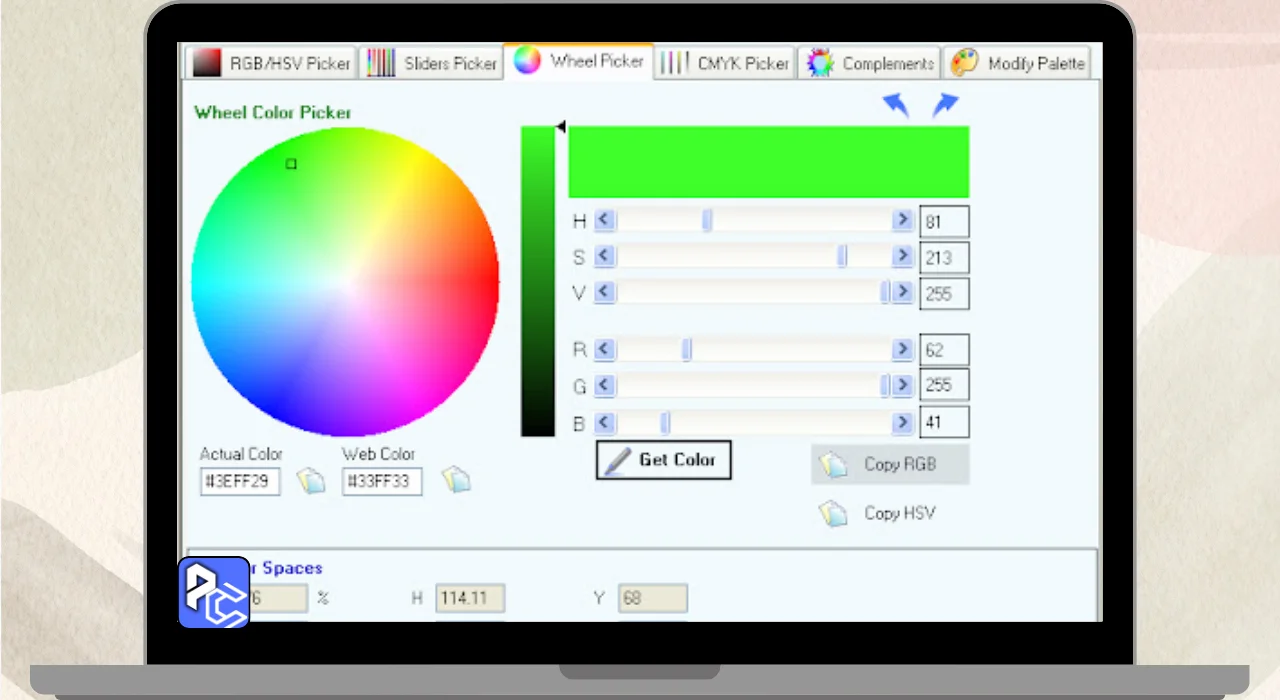Click the R value field showing 62
This screenshot has width=1280, height=700.
pos(944,350)
